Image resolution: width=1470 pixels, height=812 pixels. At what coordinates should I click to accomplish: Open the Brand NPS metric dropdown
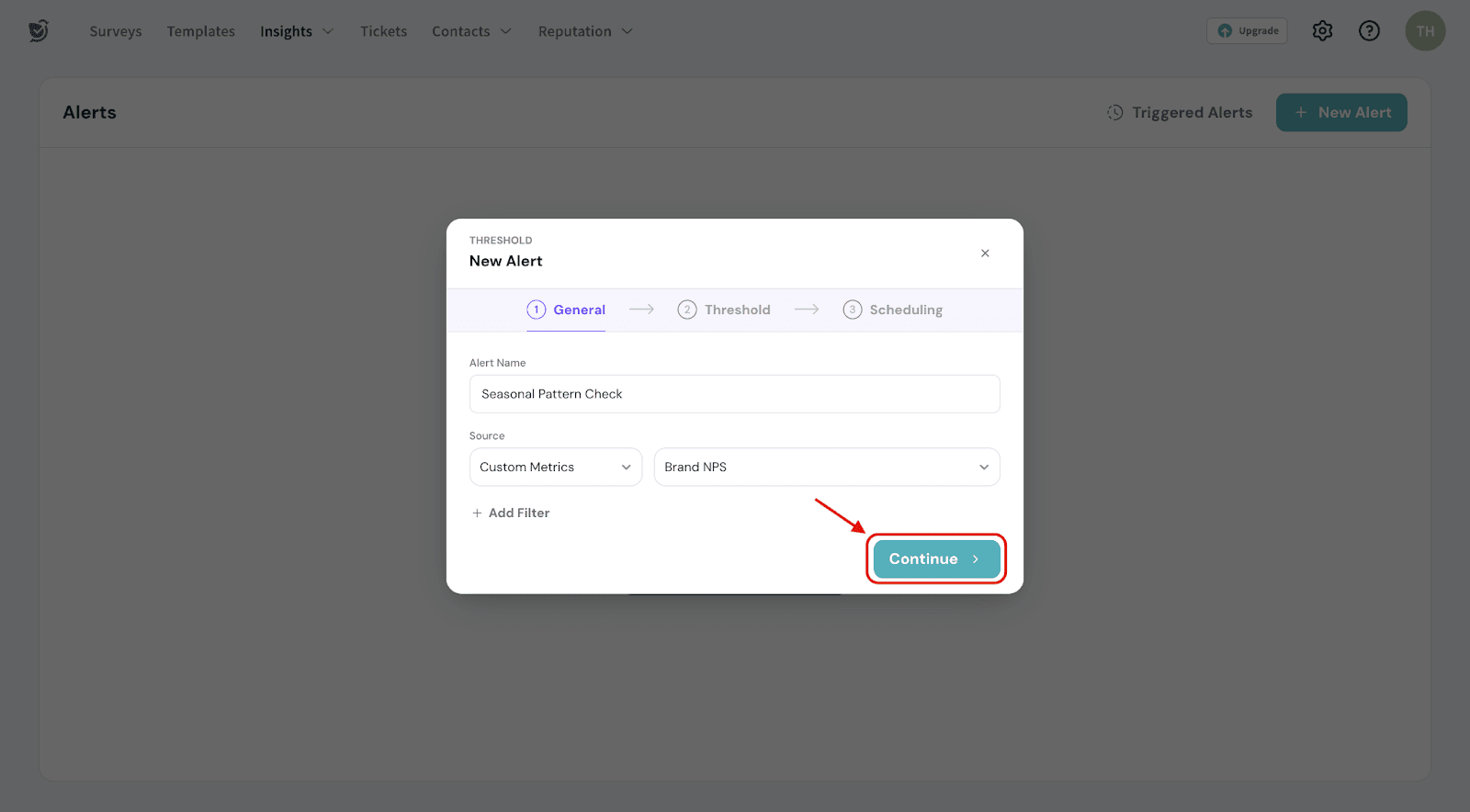pyautogui.click(x=826, y=467)
